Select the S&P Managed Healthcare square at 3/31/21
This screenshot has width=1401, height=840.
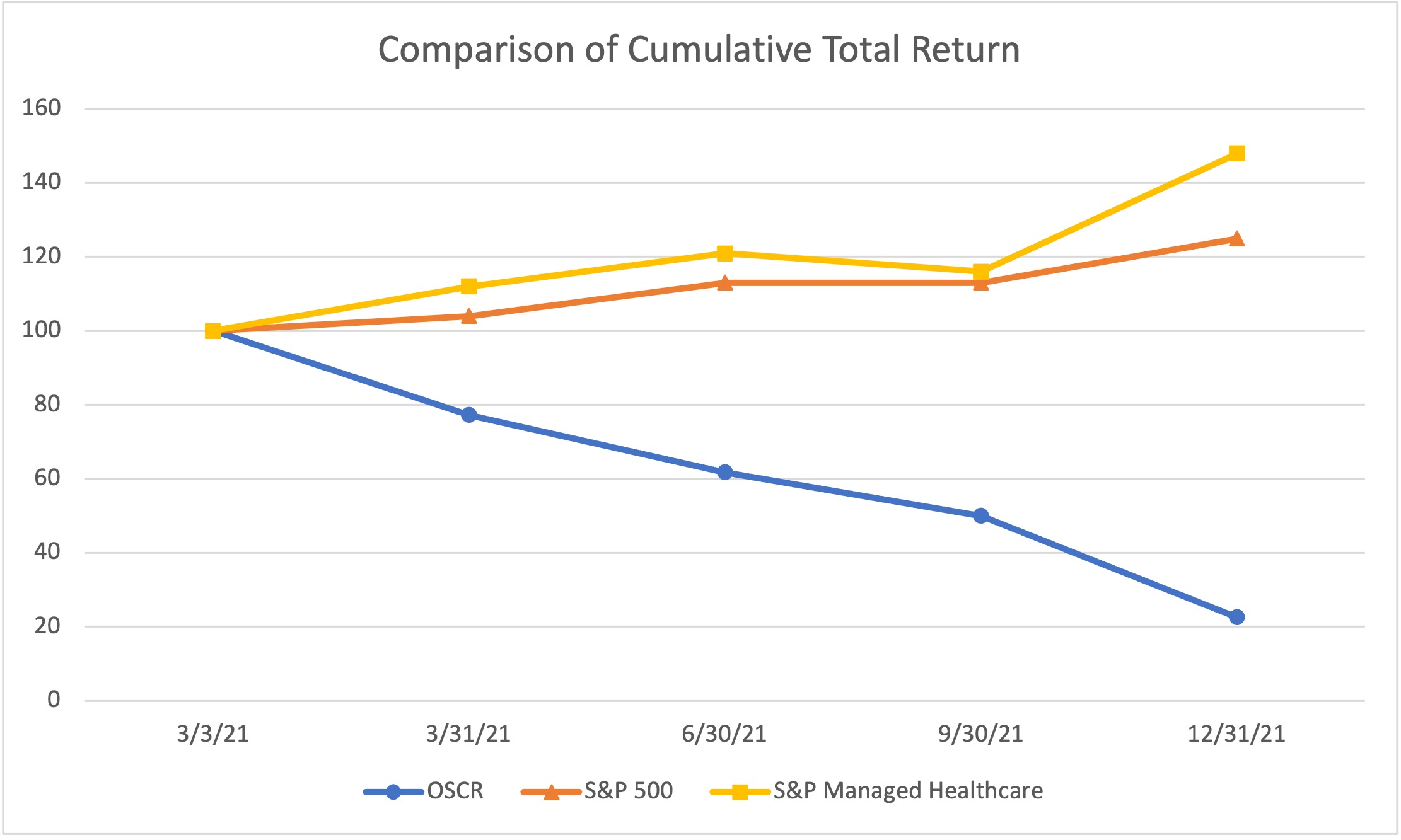tap(468, 287)
